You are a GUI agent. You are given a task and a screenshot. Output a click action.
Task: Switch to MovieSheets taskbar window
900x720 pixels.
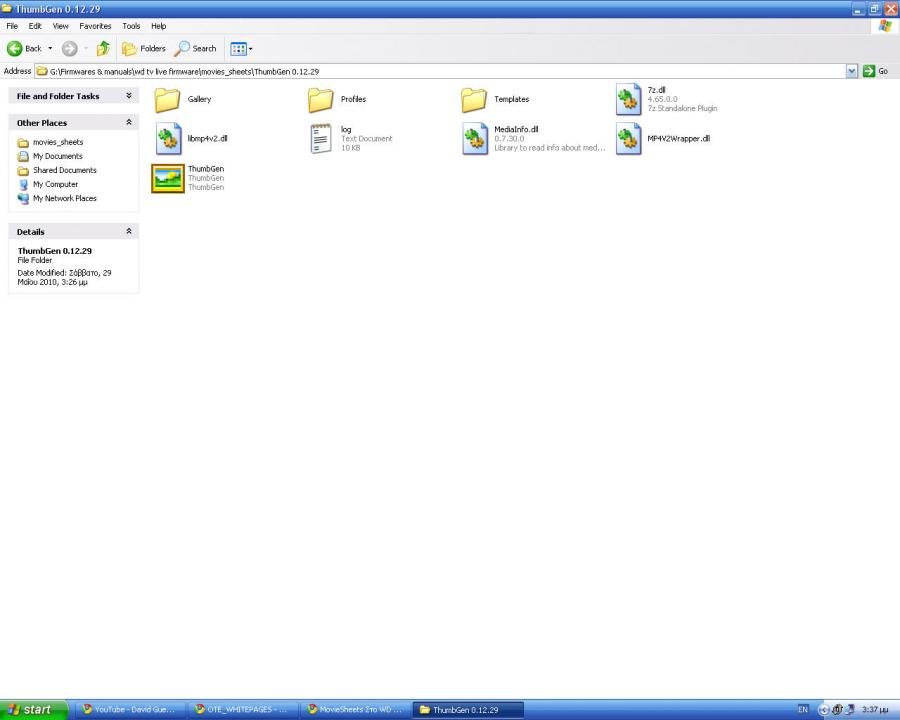coord(356,710)
